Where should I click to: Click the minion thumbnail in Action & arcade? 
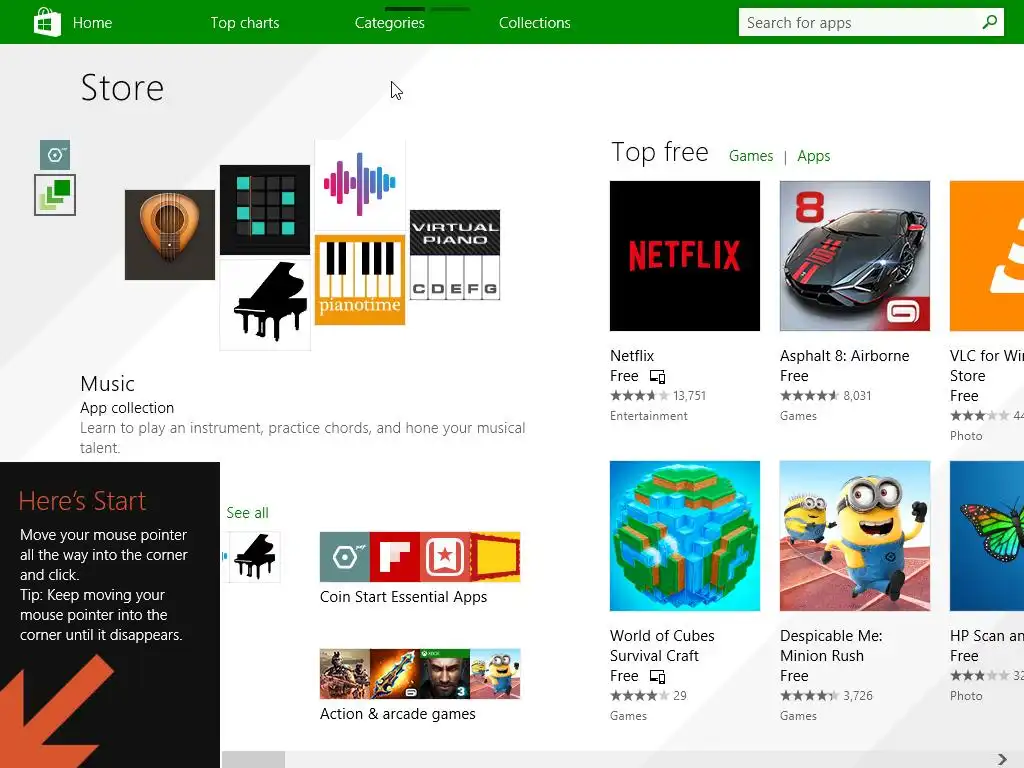point(495,674)
